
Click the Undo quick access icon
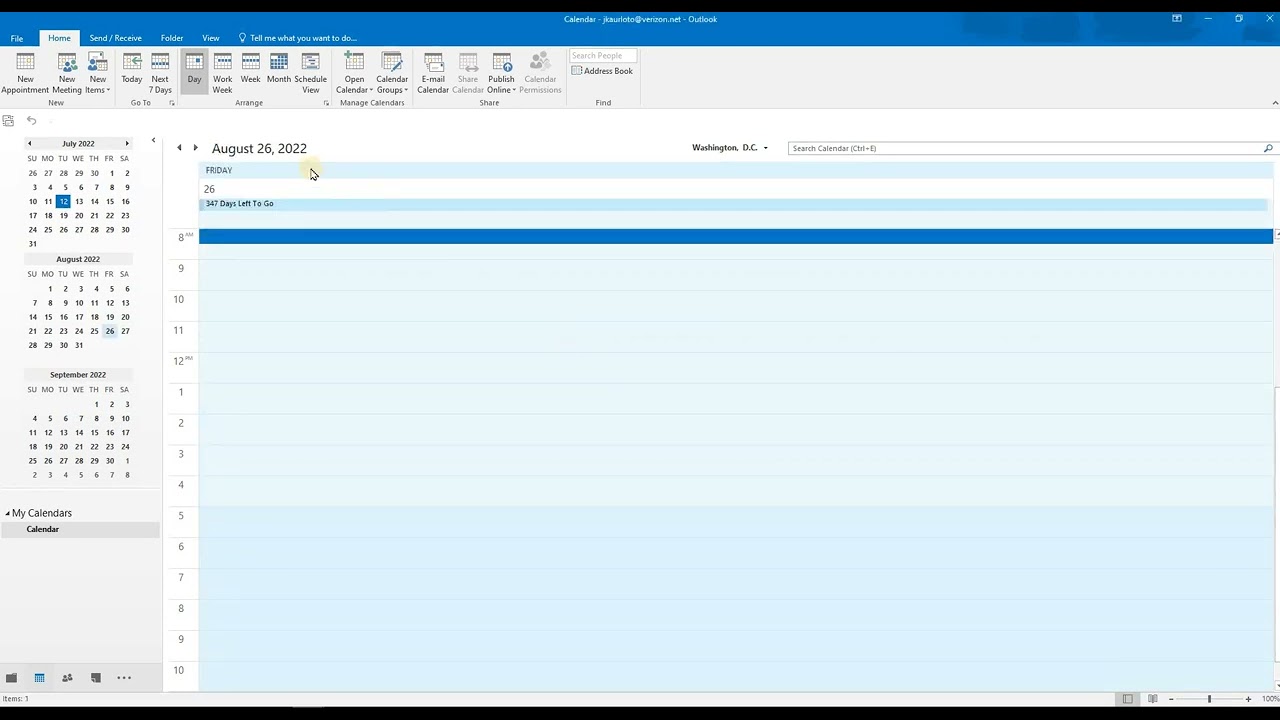click(32, 121)
